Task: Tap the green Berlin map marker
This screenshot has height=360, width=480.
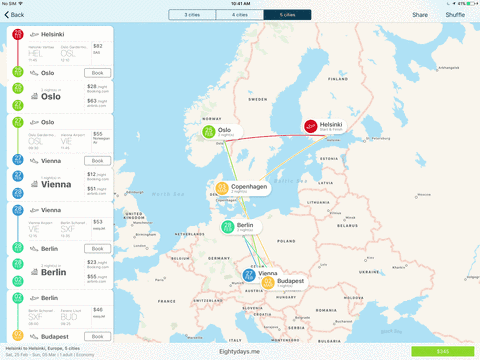Action: coord(228,227)
